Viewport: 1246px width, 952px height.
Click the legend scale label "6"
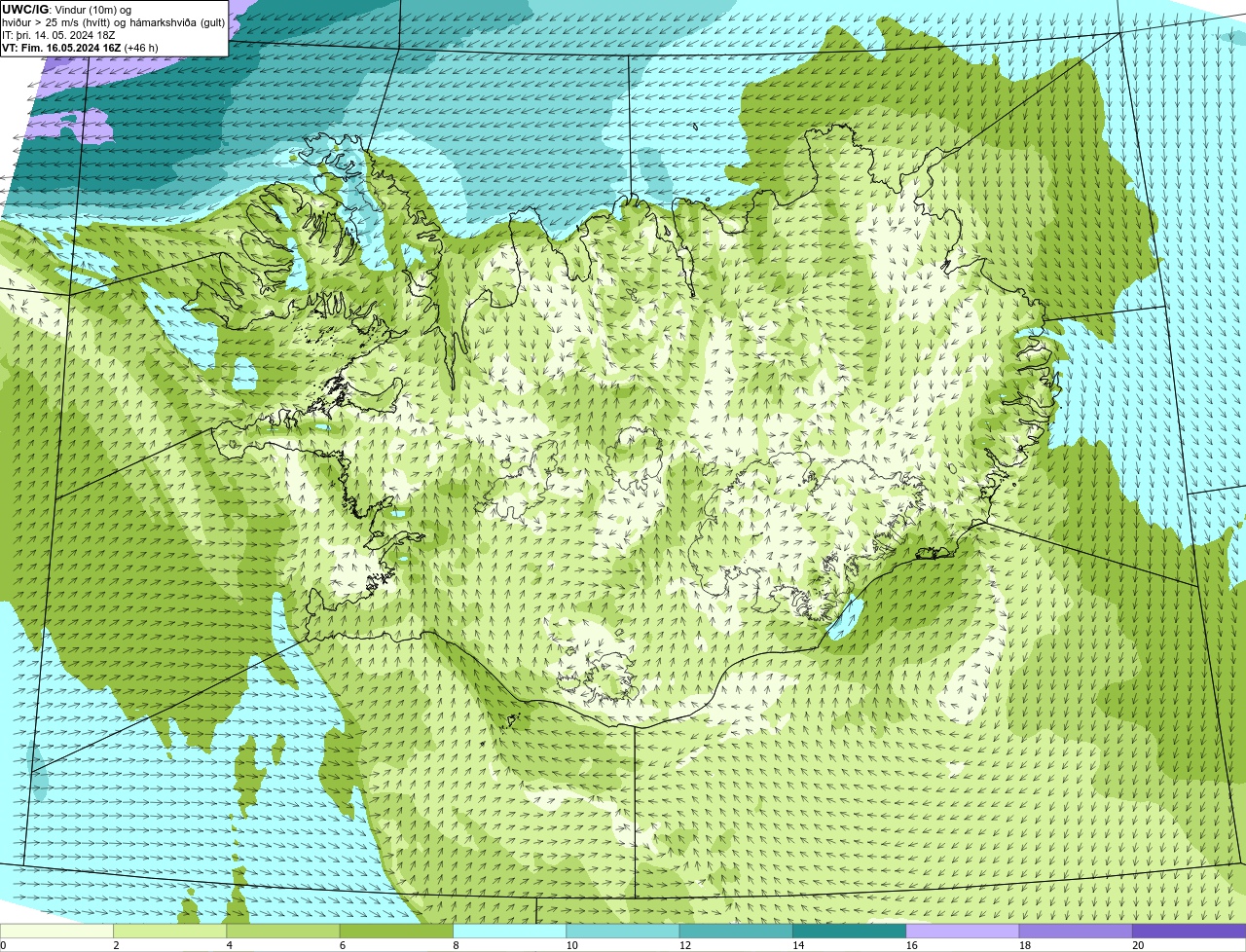pyautogui.click(x=343, y=945)
